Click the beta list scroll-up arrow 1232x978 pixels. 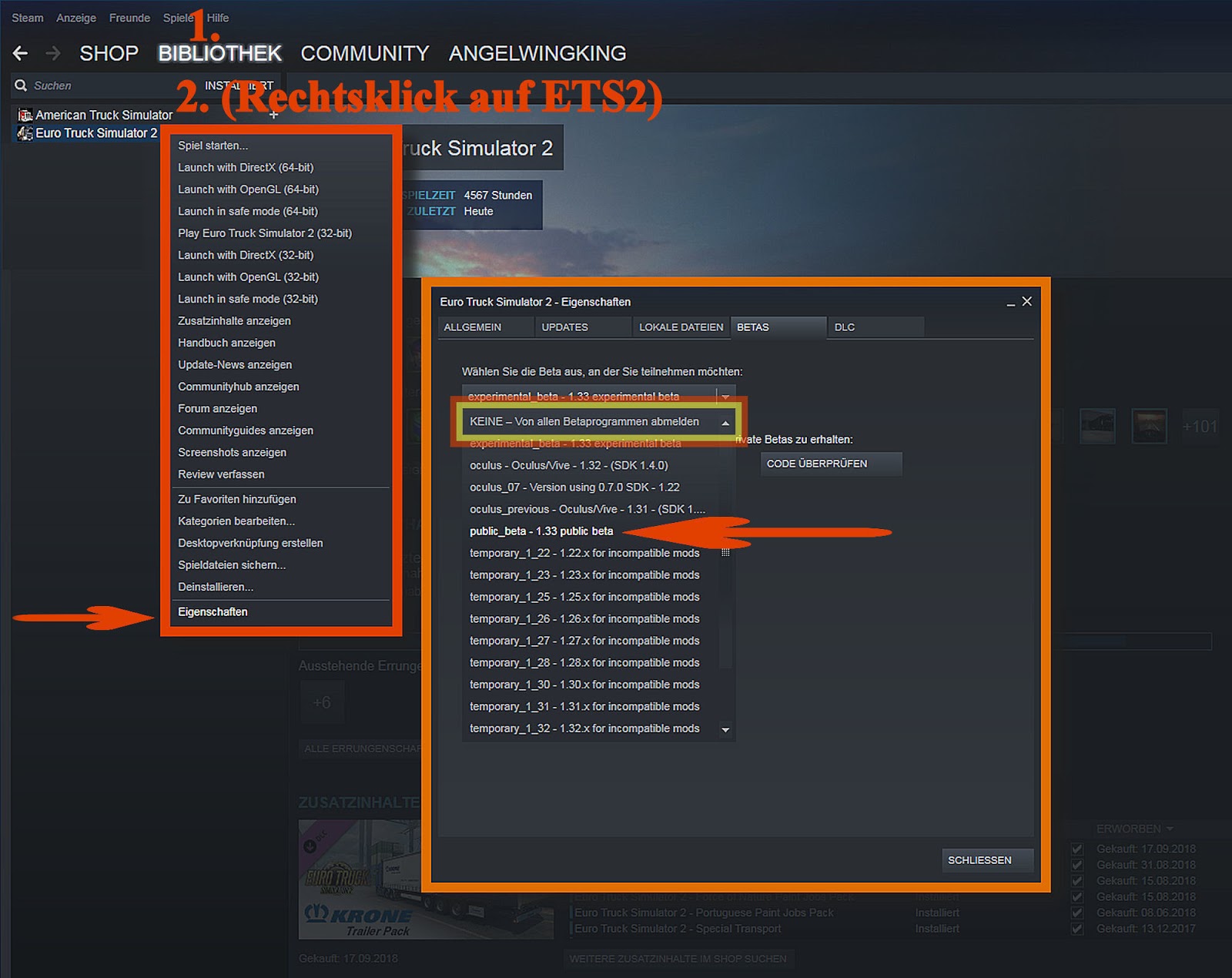tap(725, 423)
